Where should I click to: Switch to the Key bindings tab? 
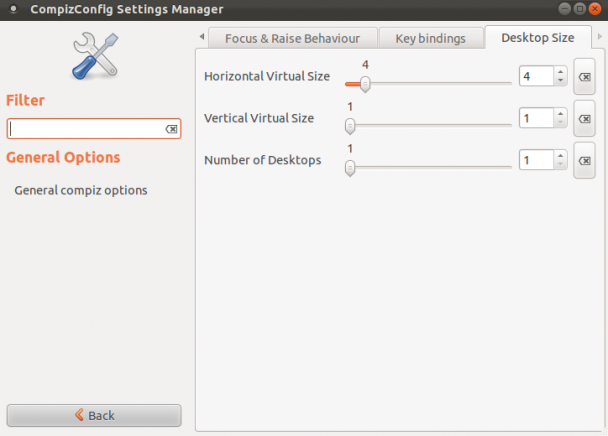430,38
